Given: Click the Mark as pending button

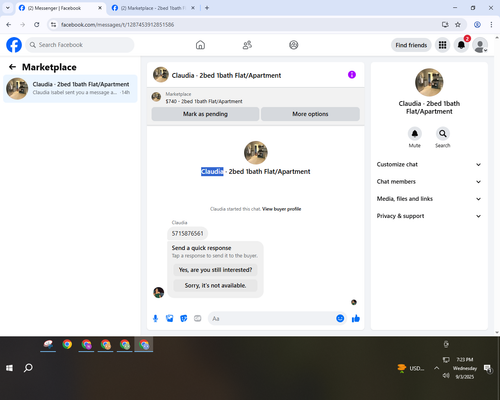Looking at the screenshot, I should point(205,114).
